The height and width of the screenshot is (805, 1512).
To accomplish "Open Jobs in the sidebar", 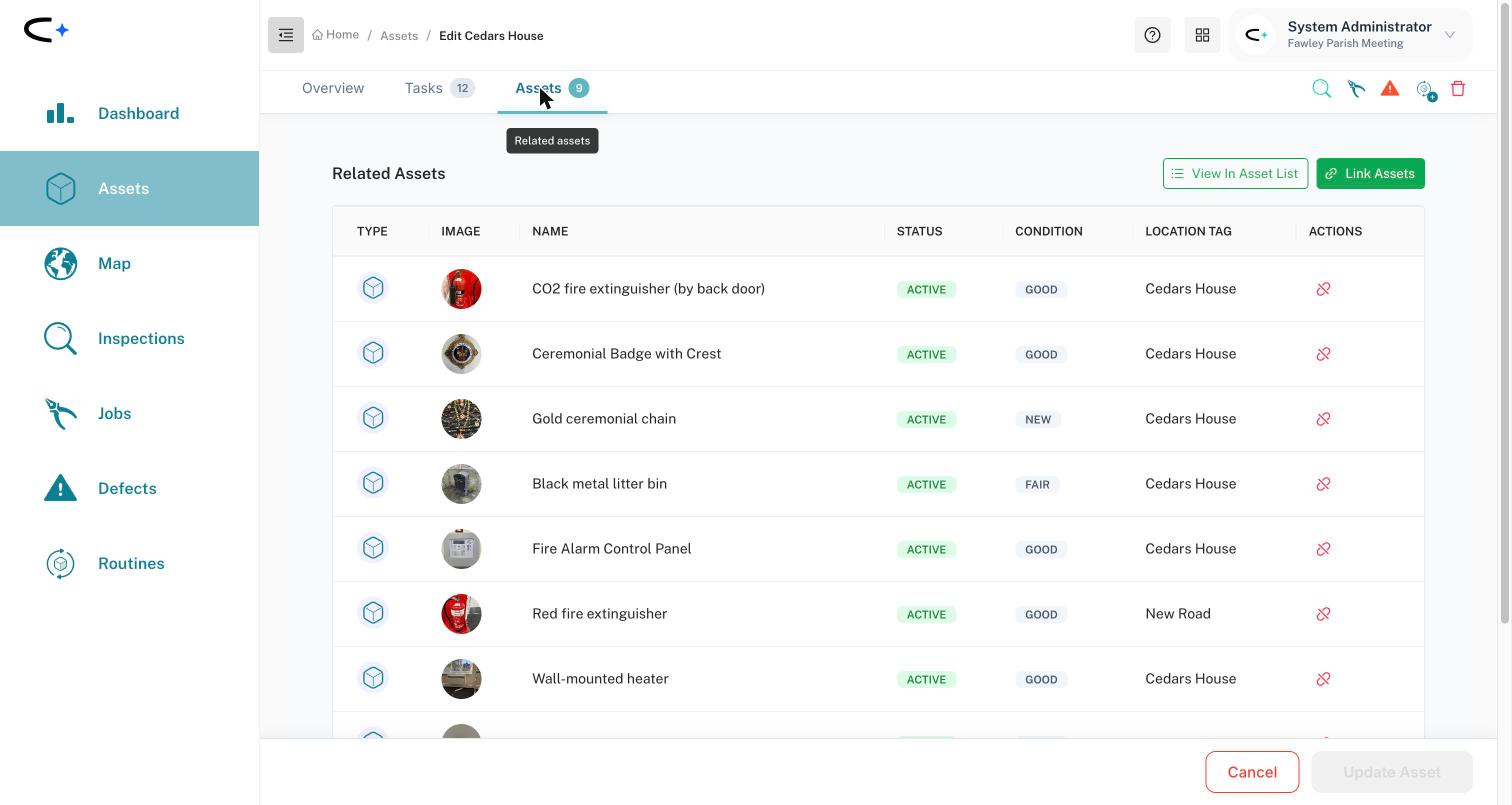I will (x=129, y=413).
